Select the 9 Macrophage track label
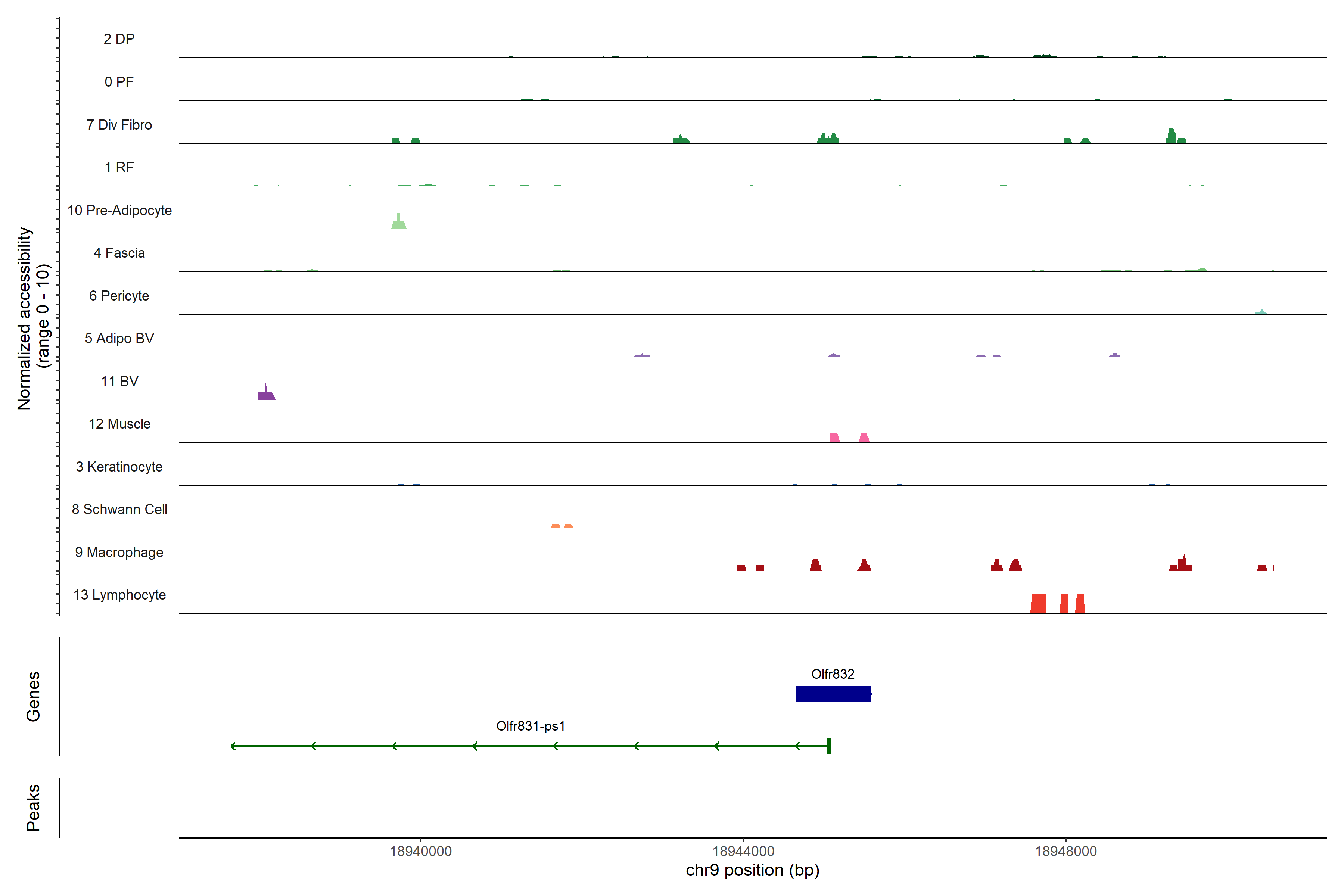This screenshot has width=1344, height=896. [119, 552]
